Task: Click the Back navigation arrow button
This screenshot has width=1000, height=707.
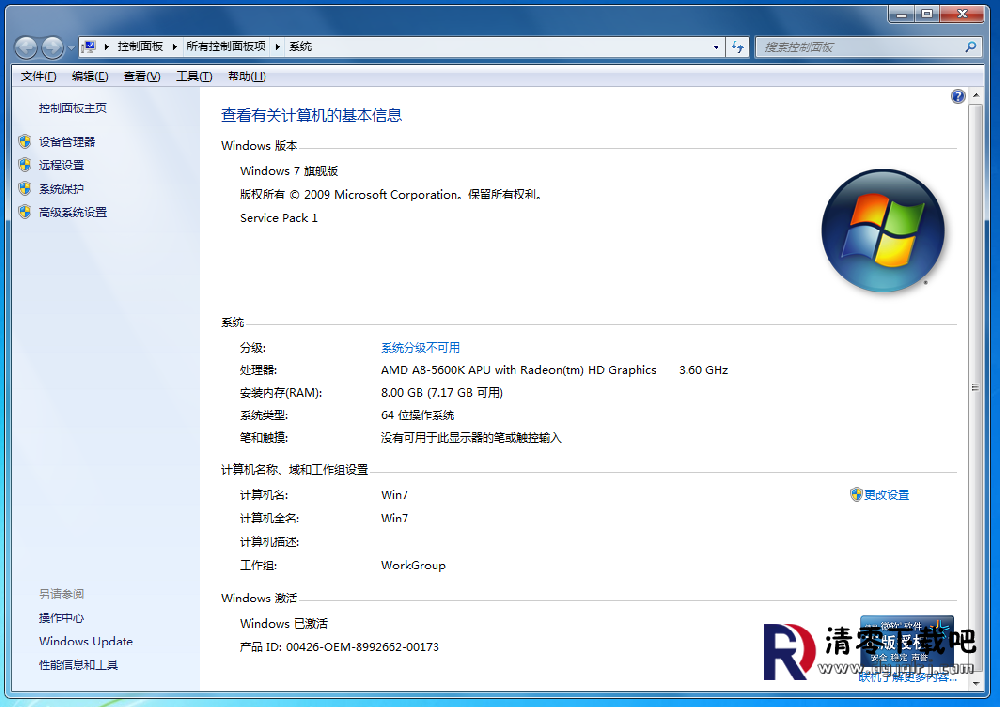Action: point(26,47)
